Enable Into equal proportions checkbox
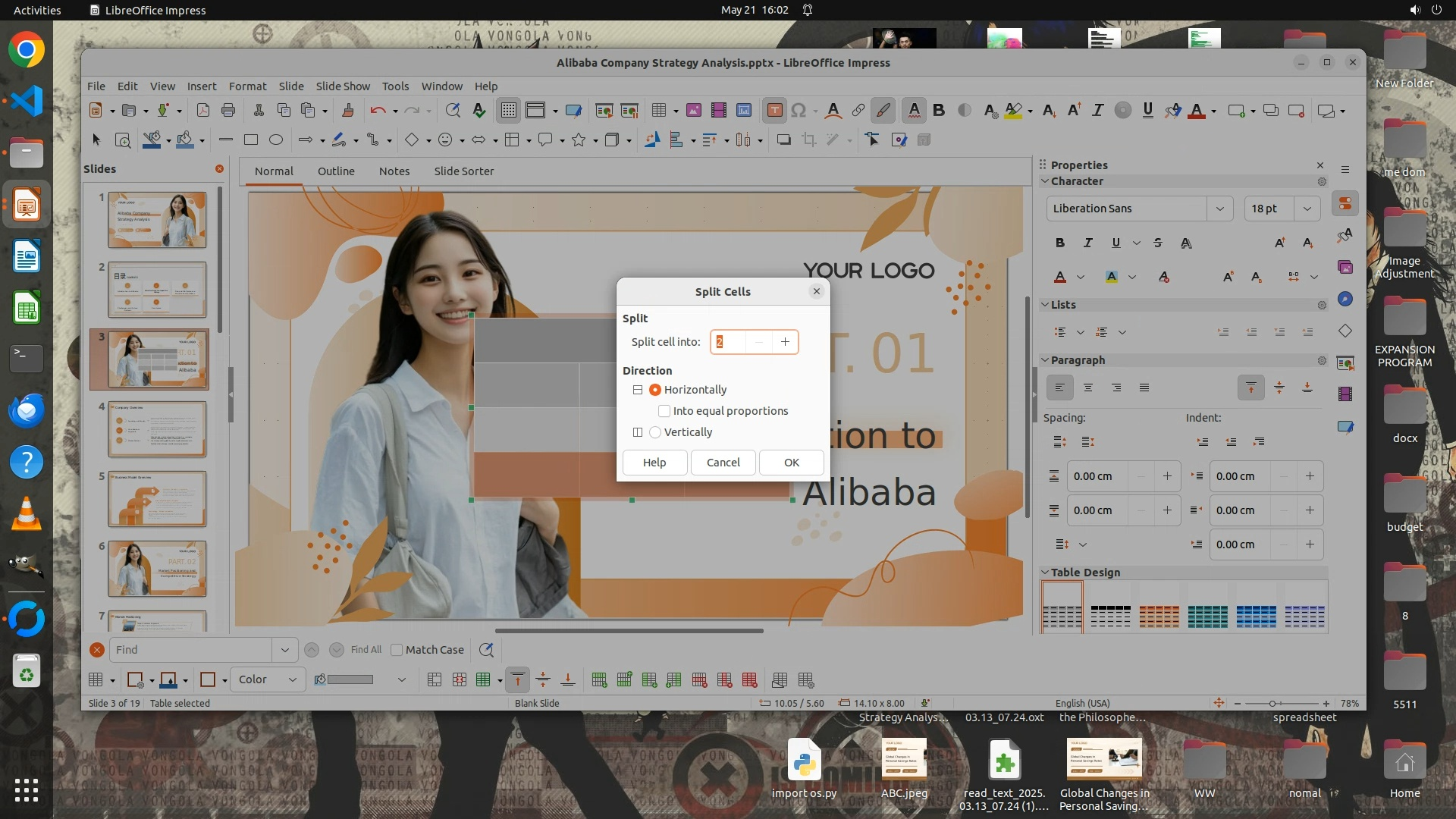1456x819 pixels. click(664, 411)
